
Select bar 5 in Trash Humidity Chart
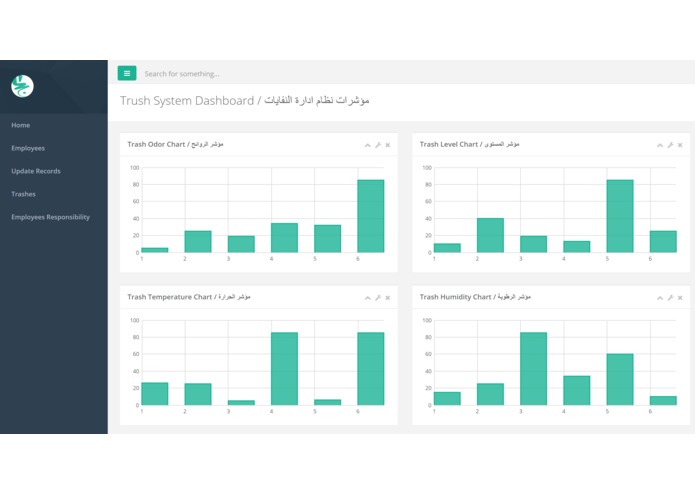click(x=620, y=379)
